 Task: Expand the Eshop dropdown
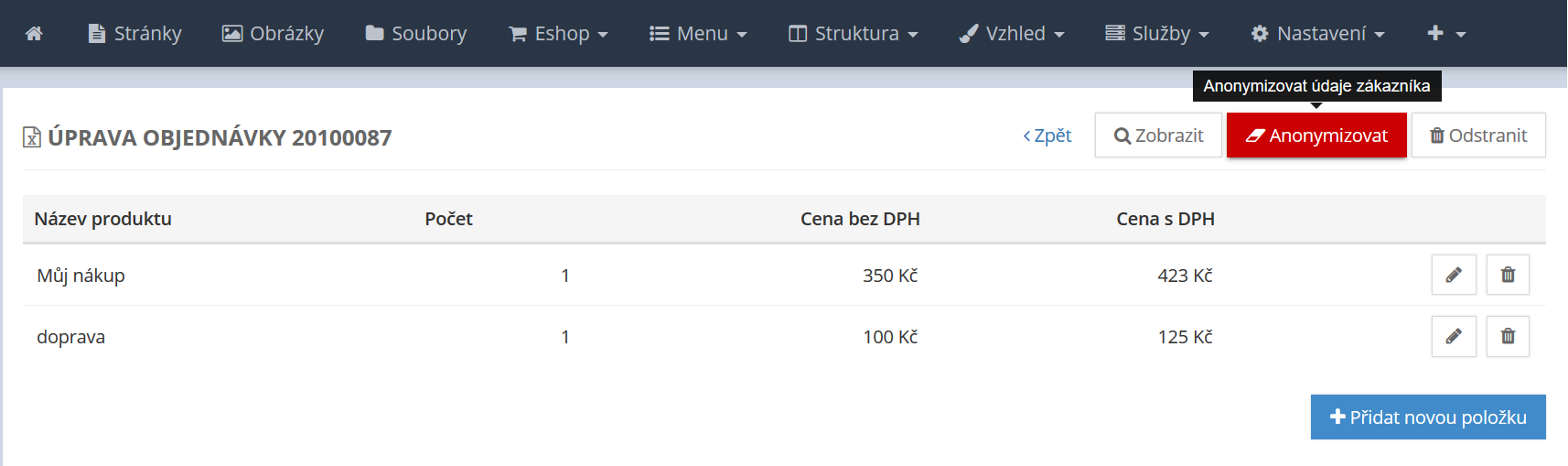558,34
